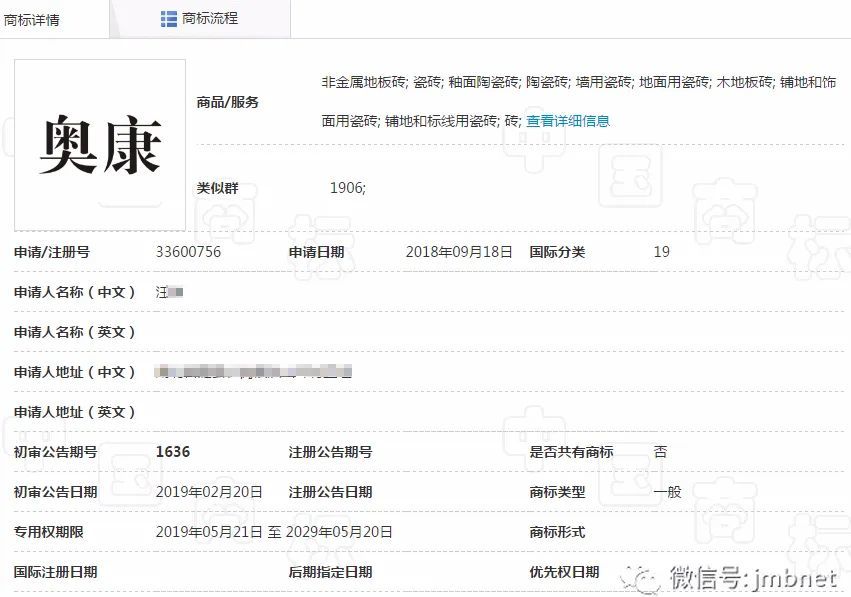Open the 商标流程 tab
The width and height of the screenshot is (851, 597).
(209, 18)
